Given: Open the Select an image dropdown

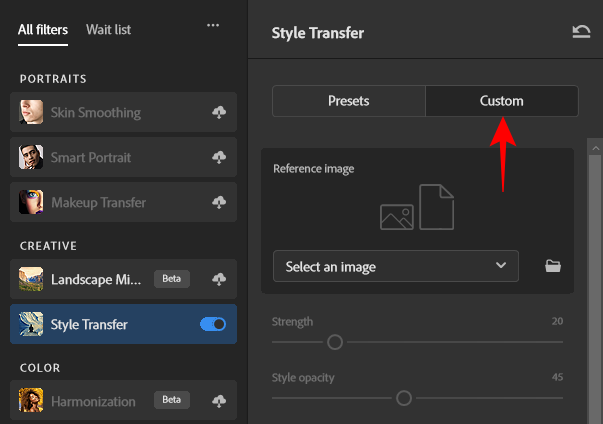Looking at the screenshot, I should 396,266.
